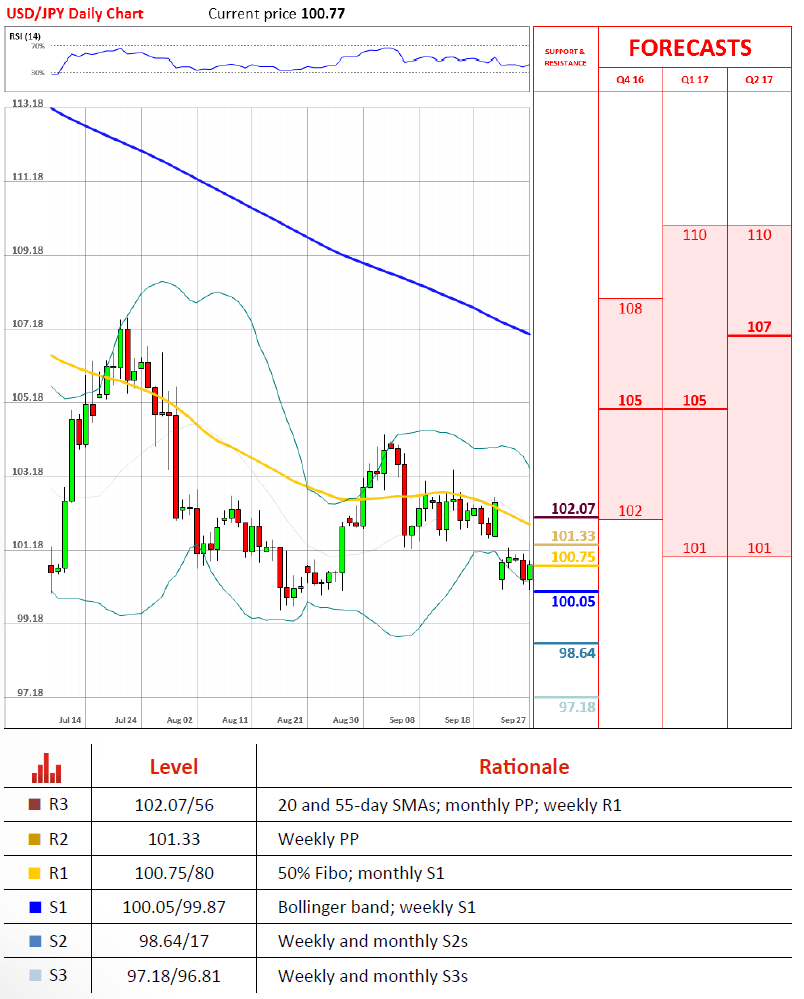The height and width of the screenshot is (999, 804).
Task: Click the 'Aug 02' date label
Action: coord(180,720)
